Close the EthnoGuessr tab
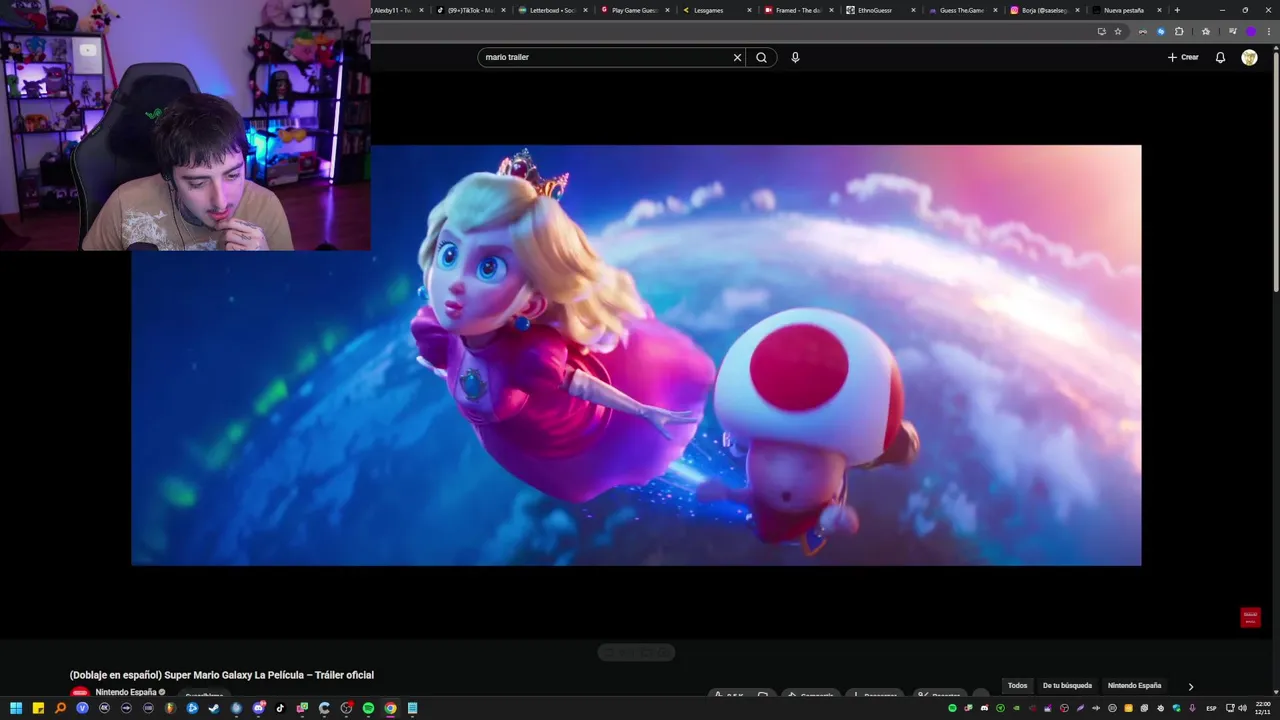This screenshot has width=1280, height=720. pos(913,10)
